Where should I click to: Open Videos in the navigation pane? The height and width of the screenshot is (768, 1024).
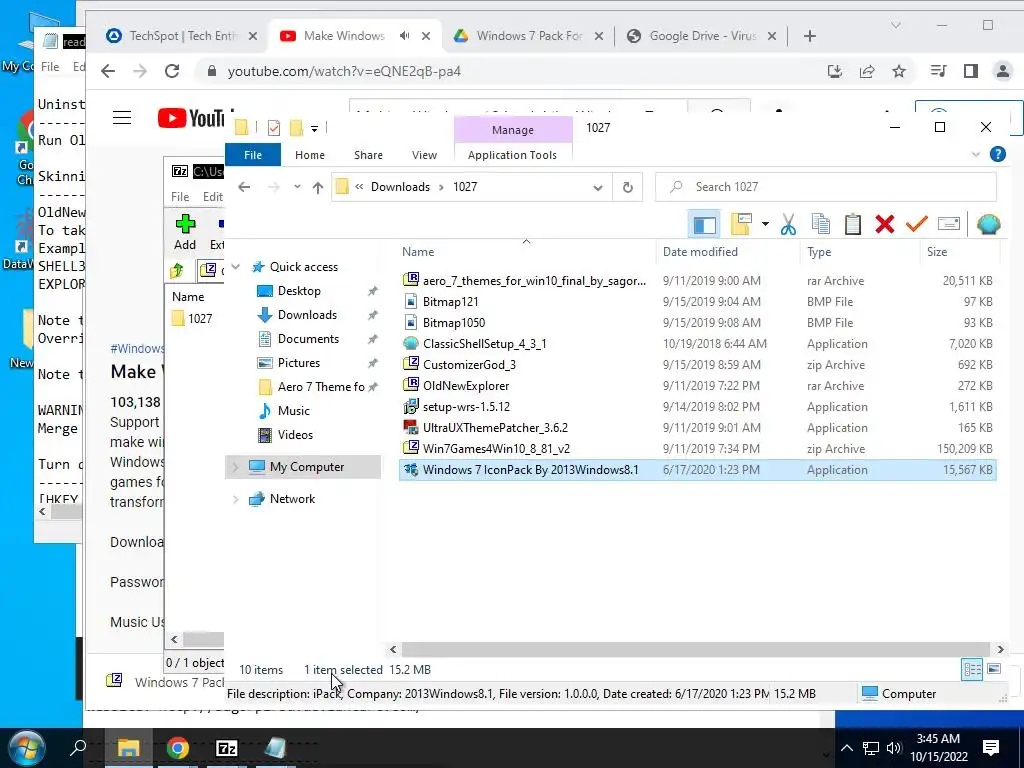[295, 435]
